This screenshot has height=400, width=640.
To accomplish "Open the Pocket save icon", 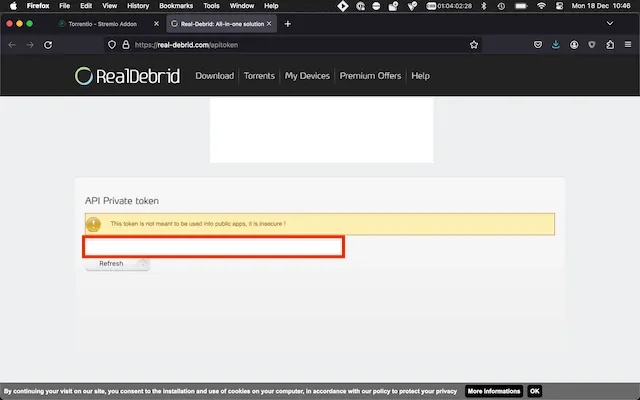I will pyautogui.click(x=538, y=45).
